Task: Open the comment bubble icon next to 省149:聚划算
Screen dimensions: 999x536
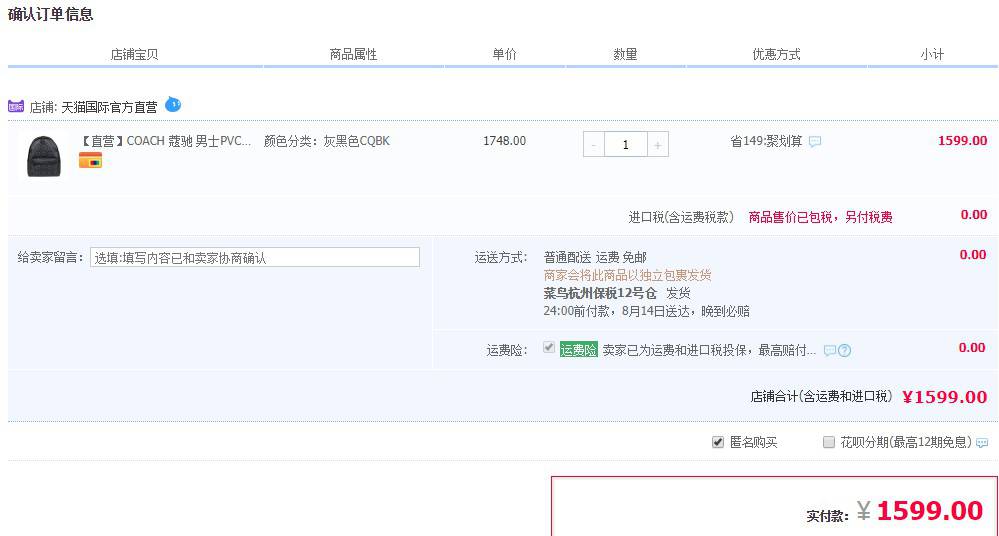Action: coord(815,141)
